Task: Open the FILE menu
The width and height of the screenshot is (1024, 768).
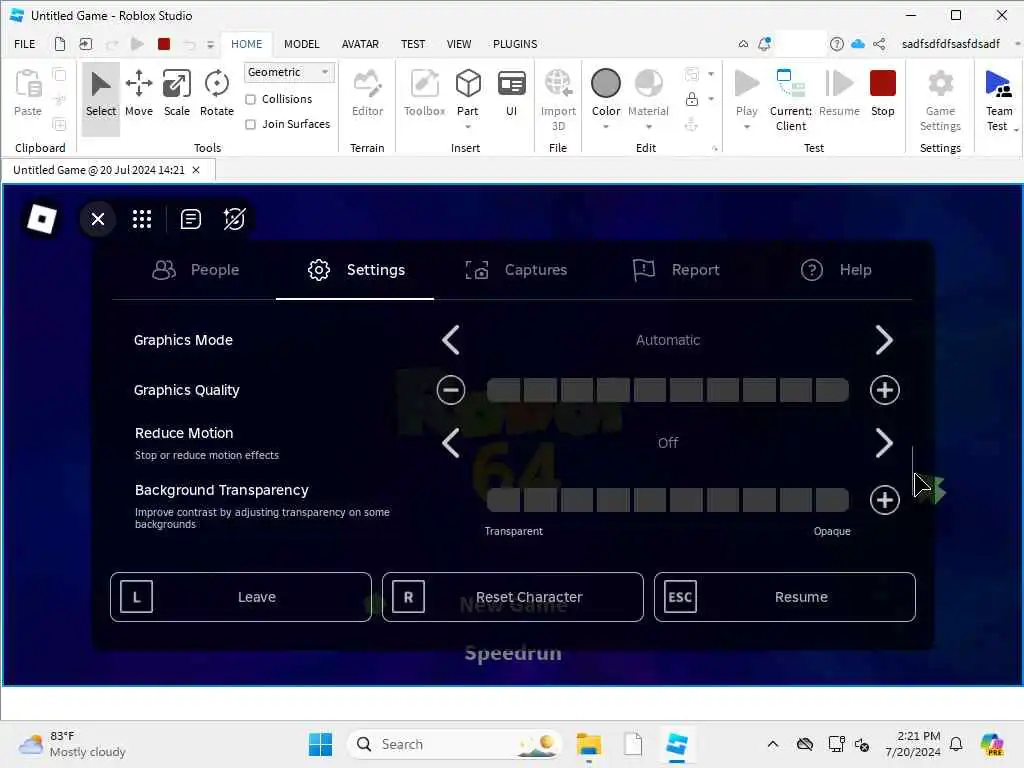Action: [x=25, y=44]
